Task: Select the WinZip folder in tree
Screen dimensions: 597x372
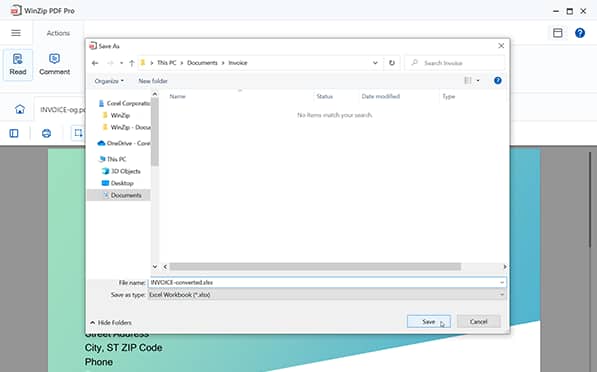Action: 117,115
